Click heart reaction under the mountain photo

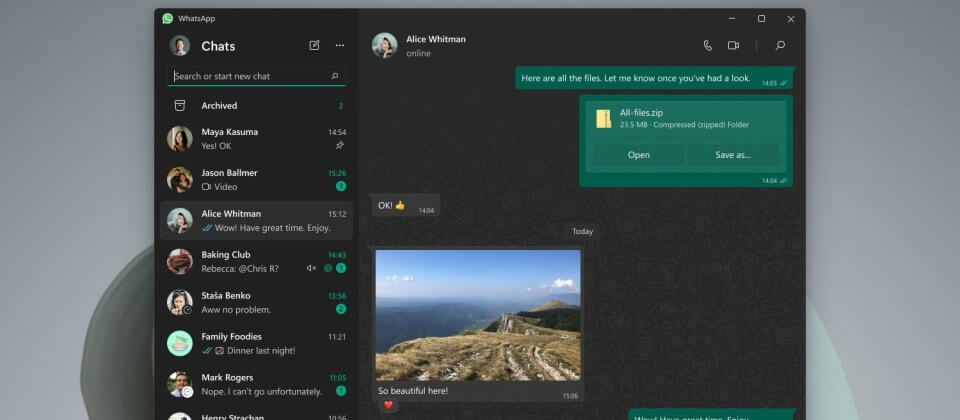(388, 405)
